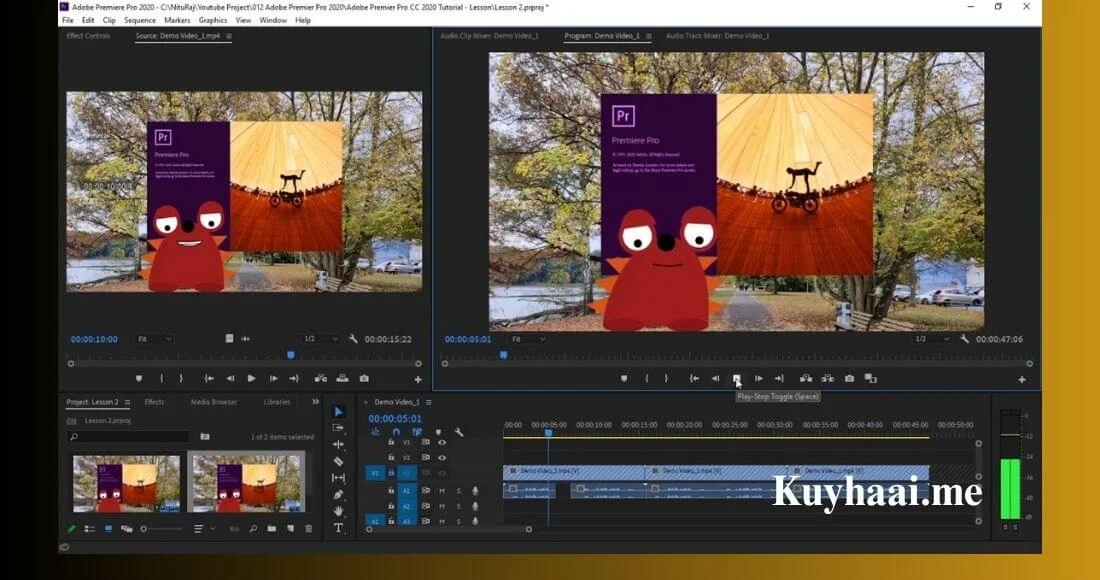
Task: Toggle visibility eye of V3 track
Action: 442,443
